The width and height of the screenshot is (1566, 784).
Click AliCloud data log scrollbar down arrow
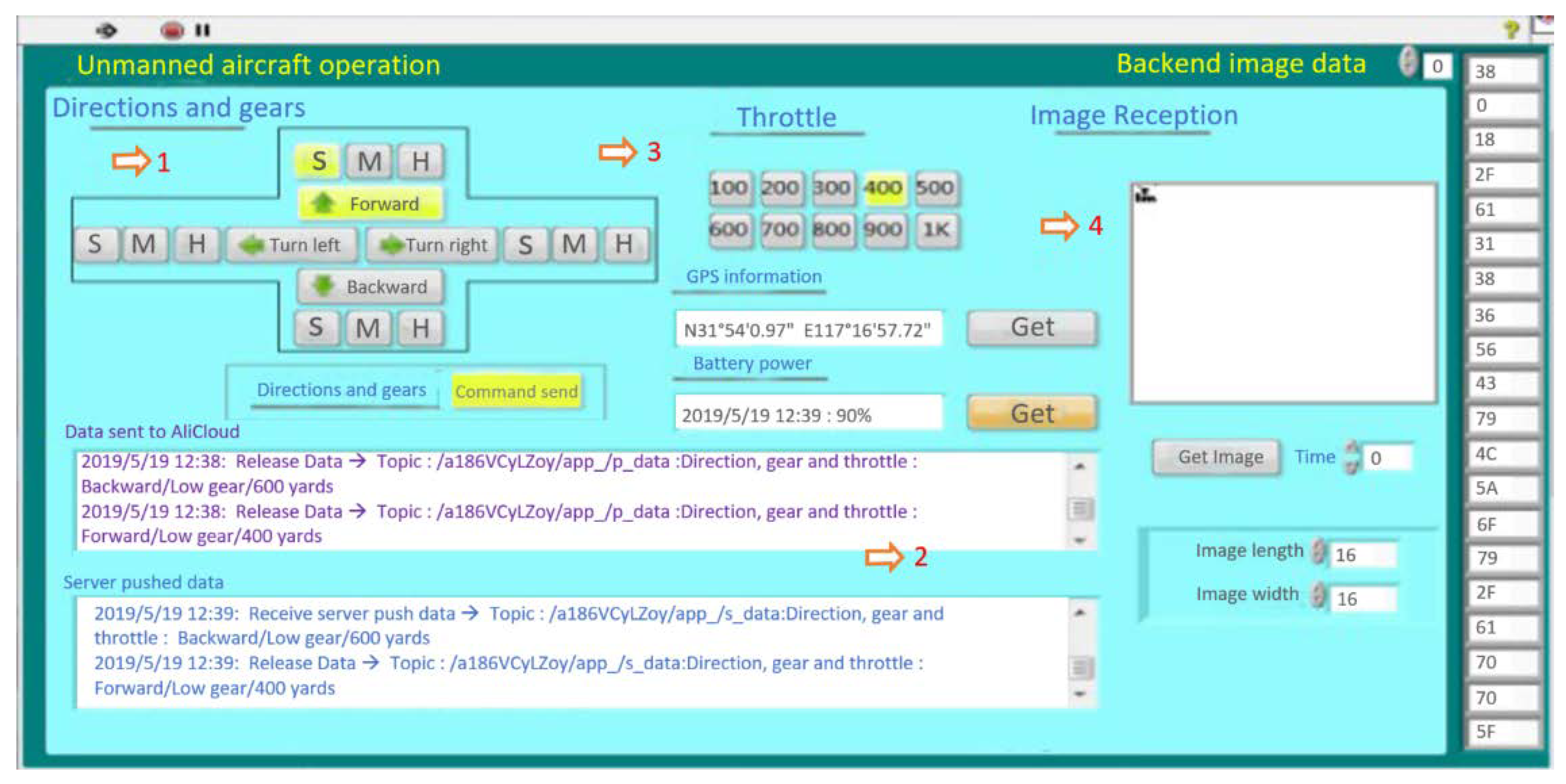1080,540
